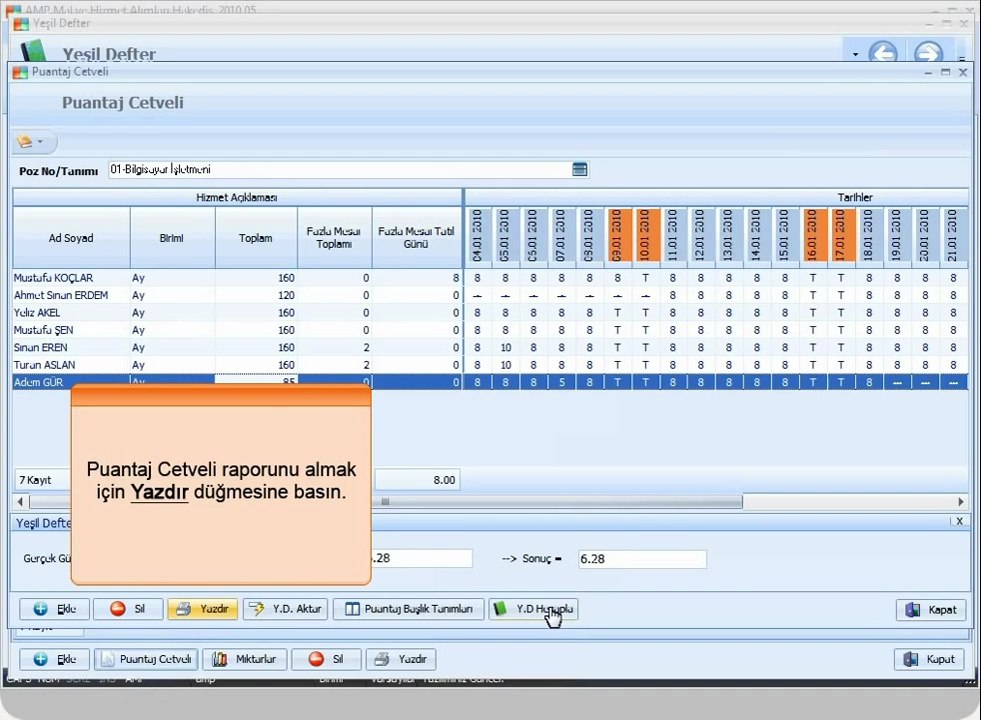Click Yazdır in the Yeşil Defter bottom bar

(x=401, y=659)
